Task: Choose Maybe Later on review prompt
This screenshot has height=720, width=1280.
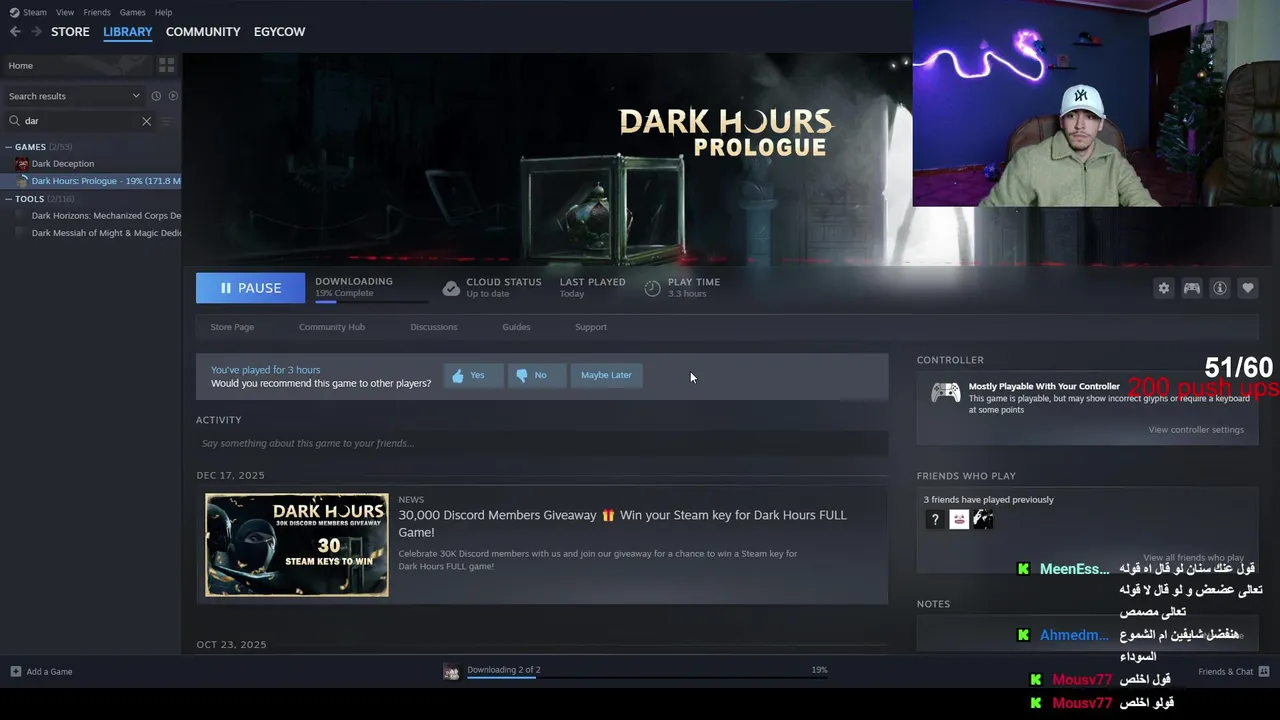Action: 606,375
